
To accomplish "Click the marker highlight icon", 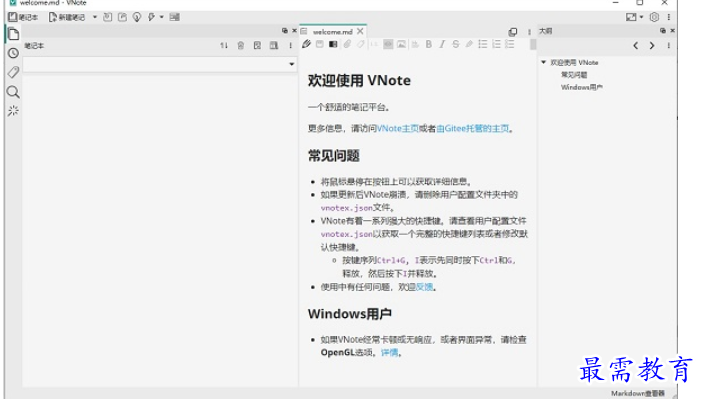I will click(469, 44).
